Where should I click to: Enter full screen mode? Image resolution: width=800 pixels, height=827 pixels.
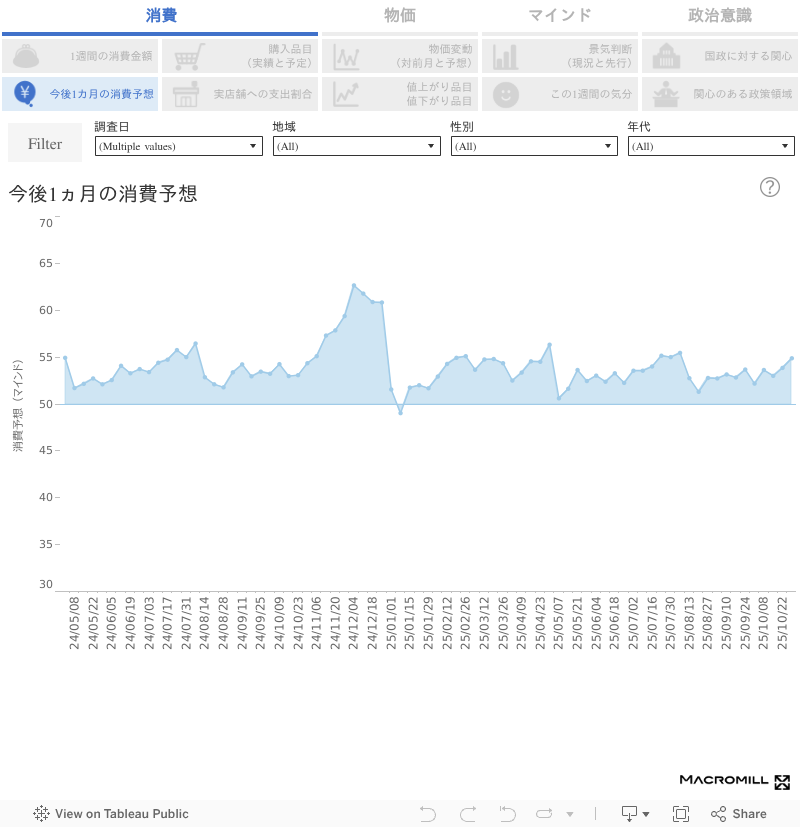(681, 814)
